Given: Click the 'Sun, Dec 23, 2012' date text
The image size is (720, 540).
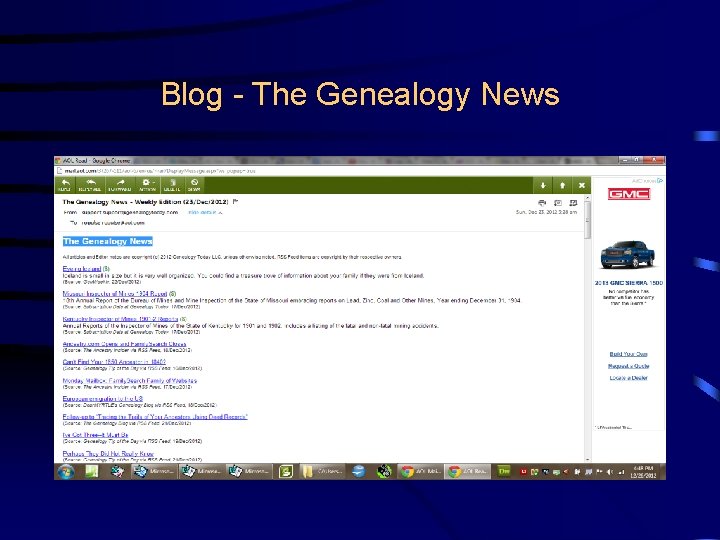Looking at the screenshot, I should point(546,212).
